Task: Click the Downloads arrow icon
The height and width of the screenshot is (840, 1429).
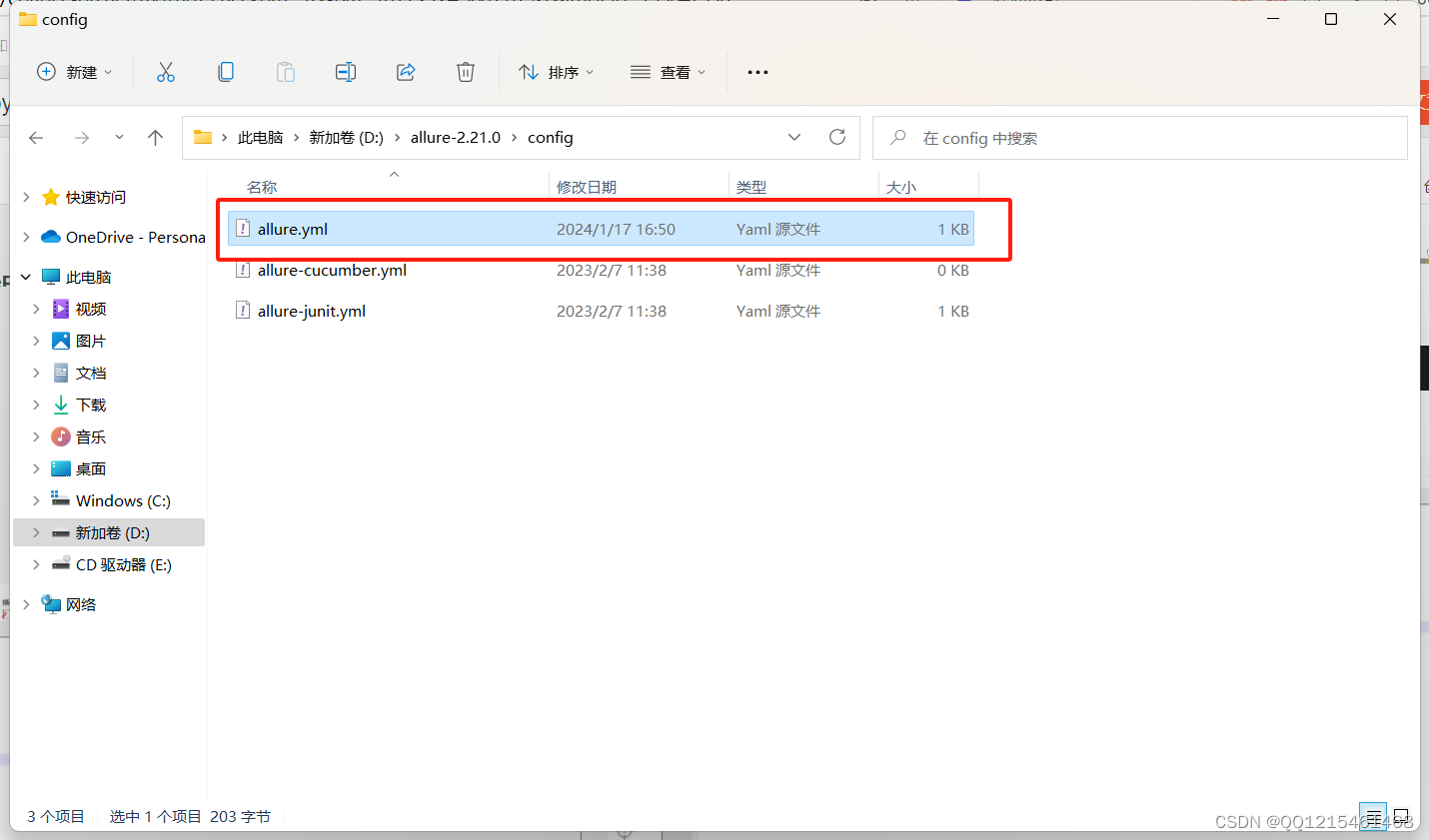Action: coord(61,405)
